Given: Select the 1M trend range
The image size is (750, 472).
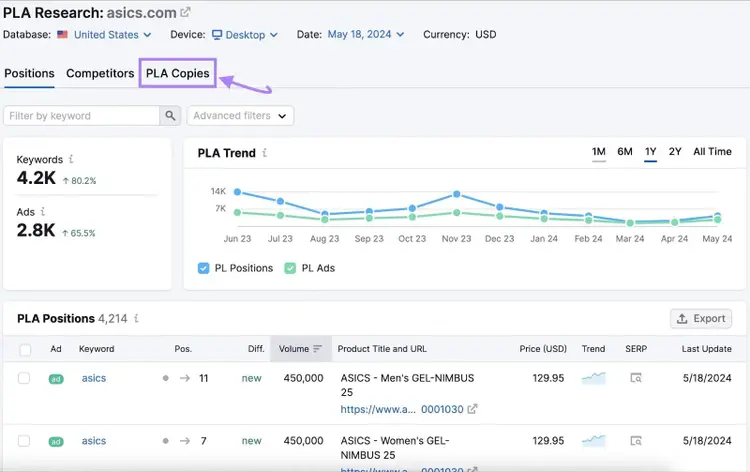Looking at the screenshot, I should click(x=598, y=152).
